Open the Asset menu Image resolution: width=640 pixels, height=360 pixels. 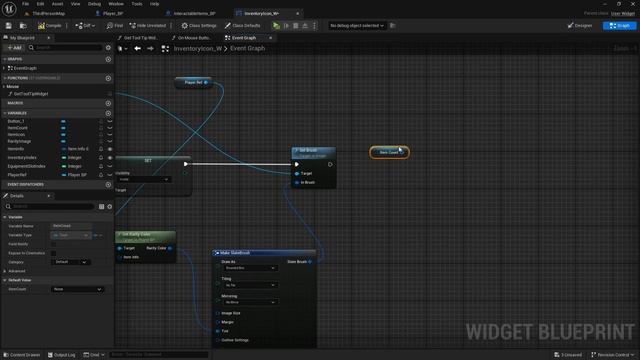[57, 4]
